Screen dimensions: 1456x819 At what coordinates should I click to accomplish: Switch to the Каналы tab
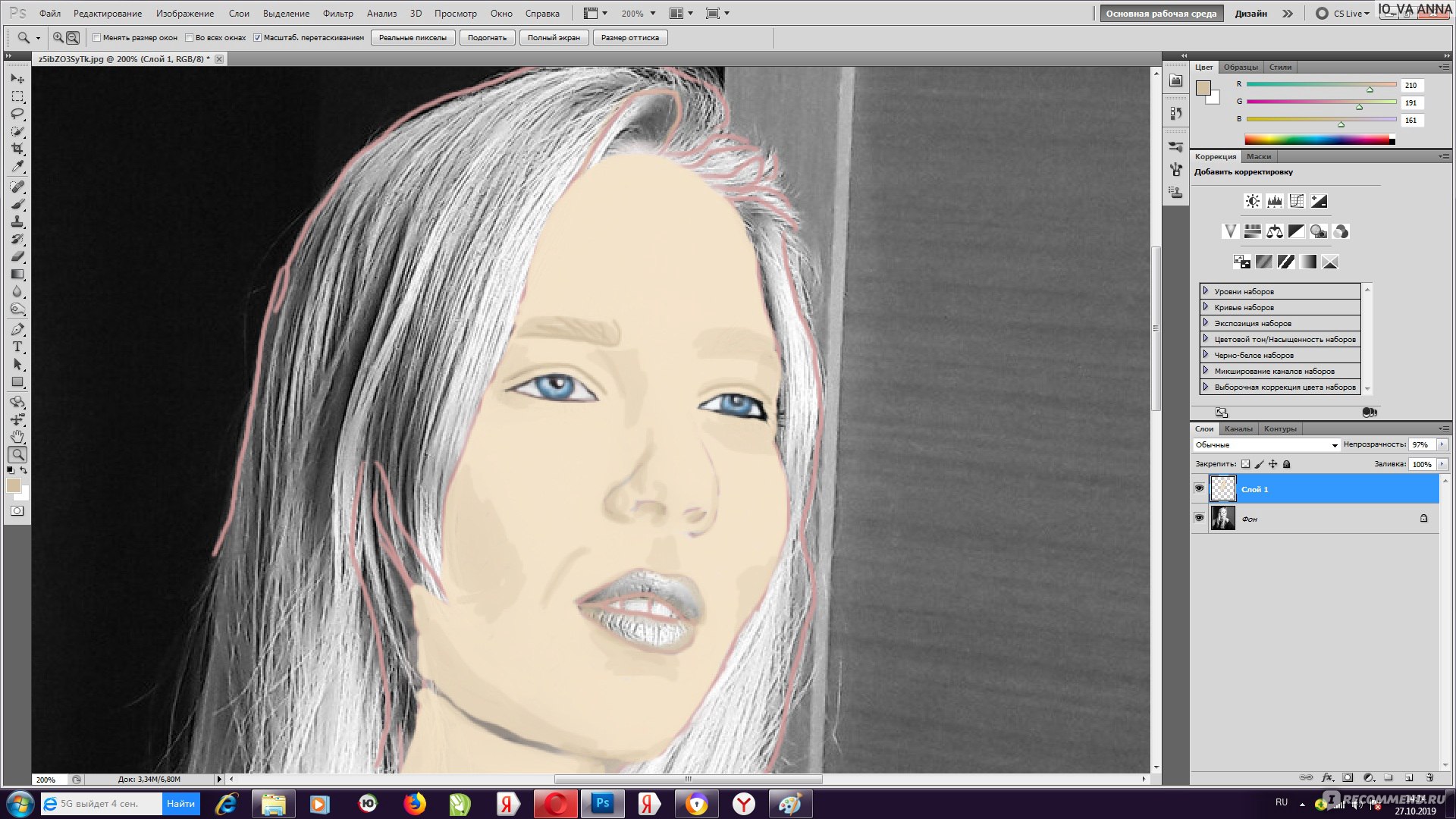1238,428
